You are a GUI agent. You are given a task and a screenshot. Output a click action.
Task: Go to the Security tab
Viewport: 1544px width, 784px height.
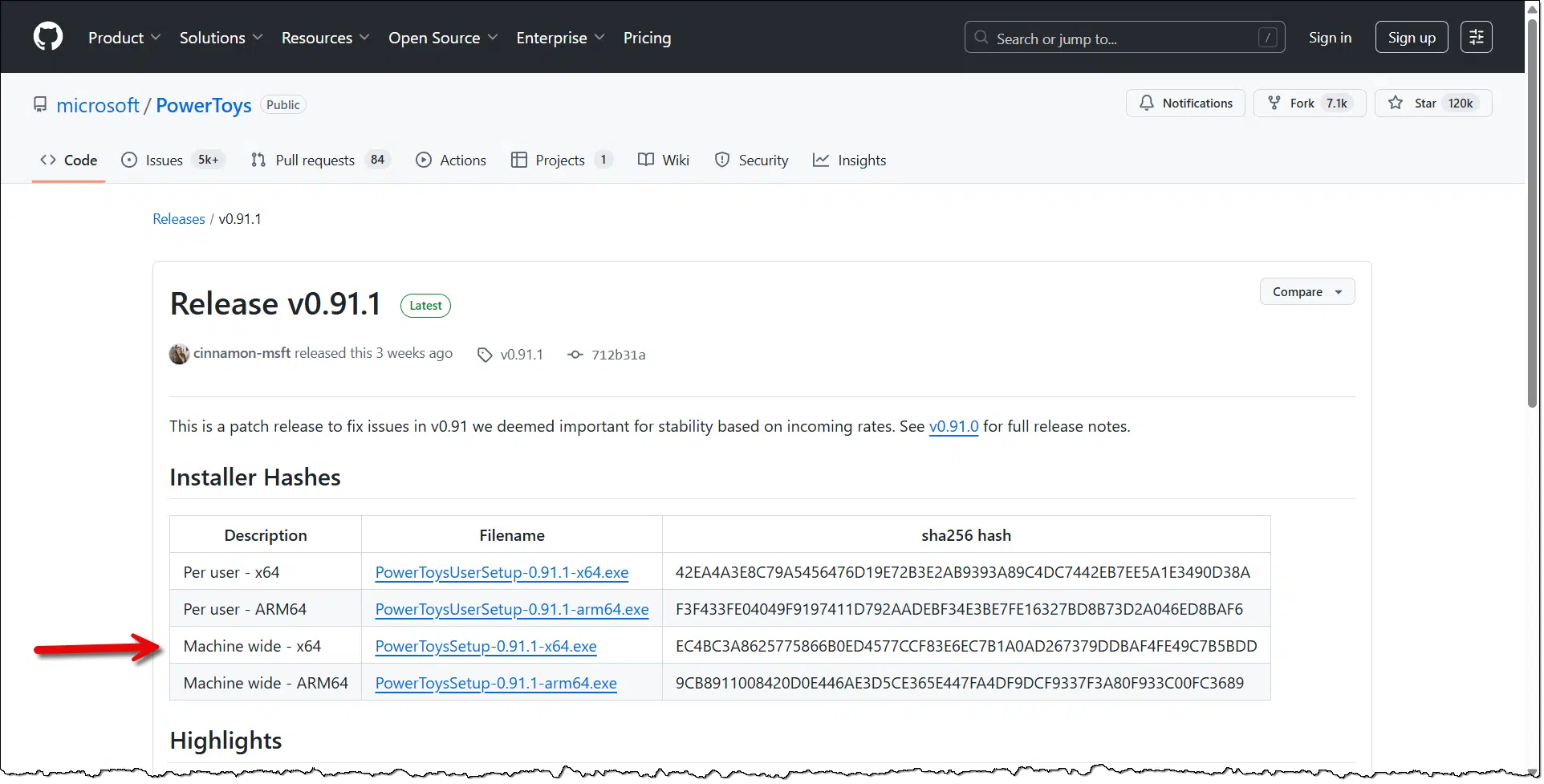point(752,160)
